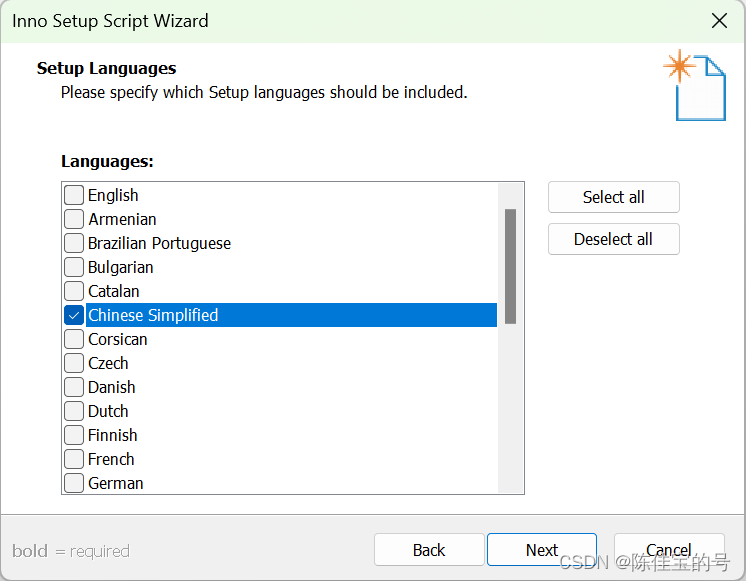
Task: Select the Dutch list row text
Action: 108,411
